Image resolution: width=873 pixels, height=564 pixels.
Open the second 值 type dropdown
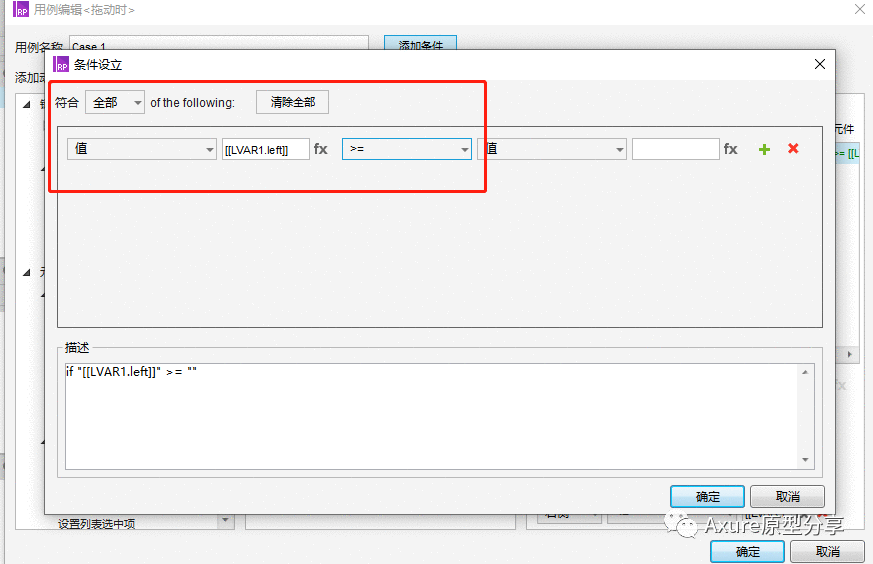[552, 149]
